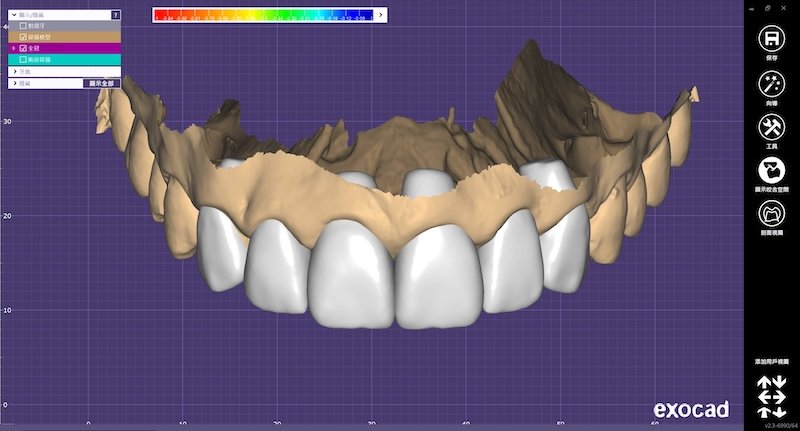Click the blue end of color scale
This screenshot has height=431, width=800.
[366, 15]
